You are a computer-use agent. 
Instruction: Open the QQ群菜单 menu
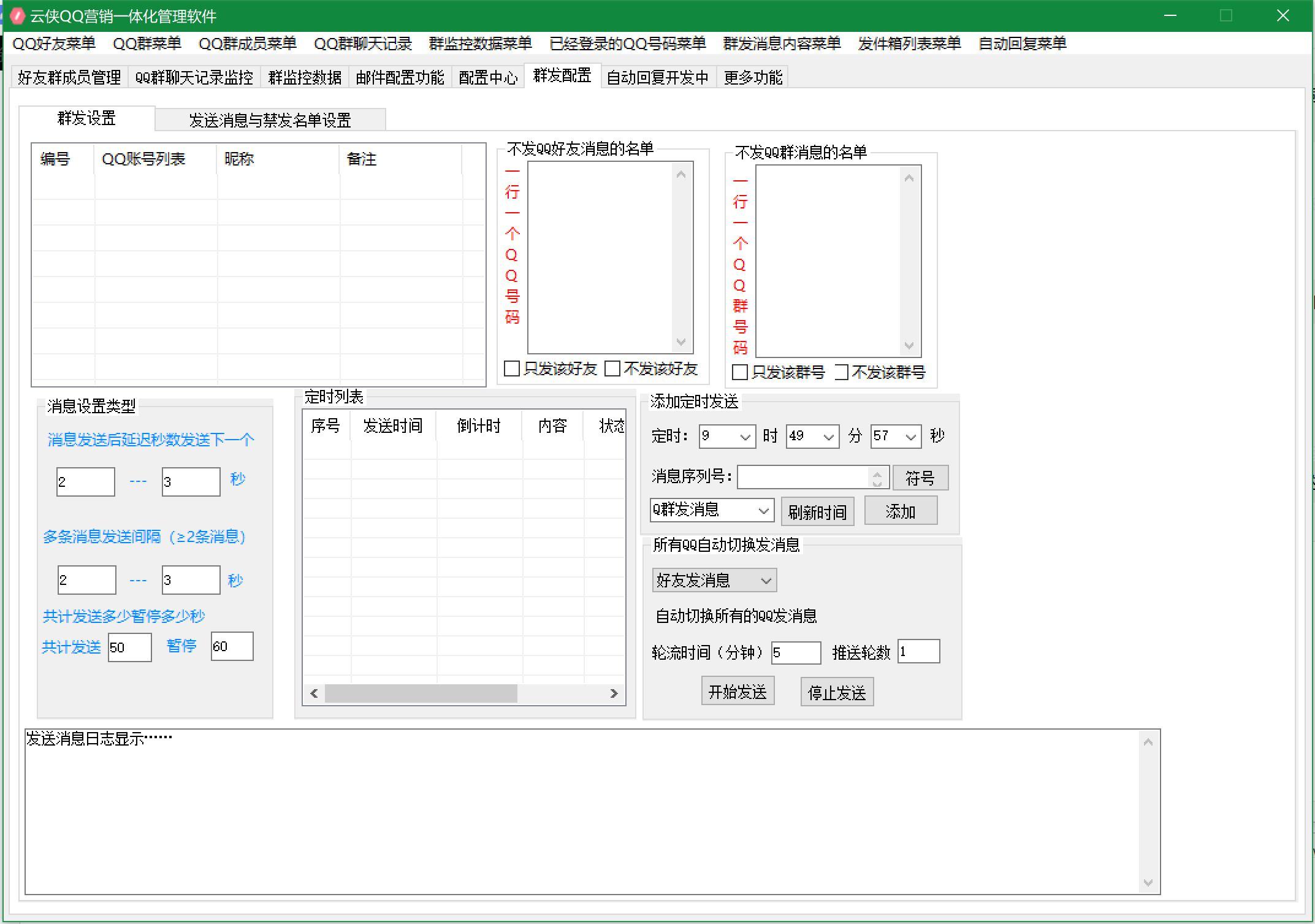pos(147,44)
